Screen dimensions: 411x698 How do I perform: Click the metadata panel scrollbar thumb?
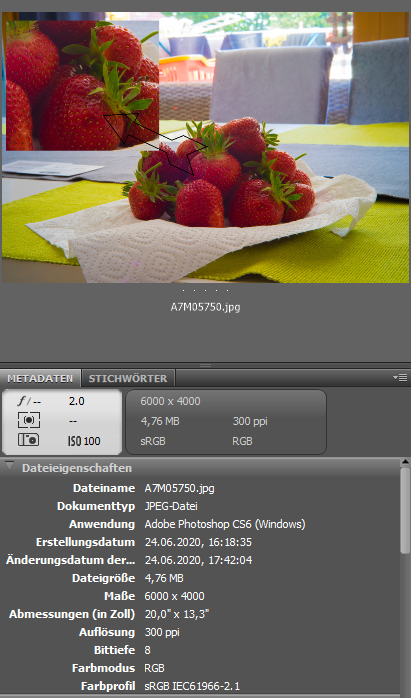[405, 510]
